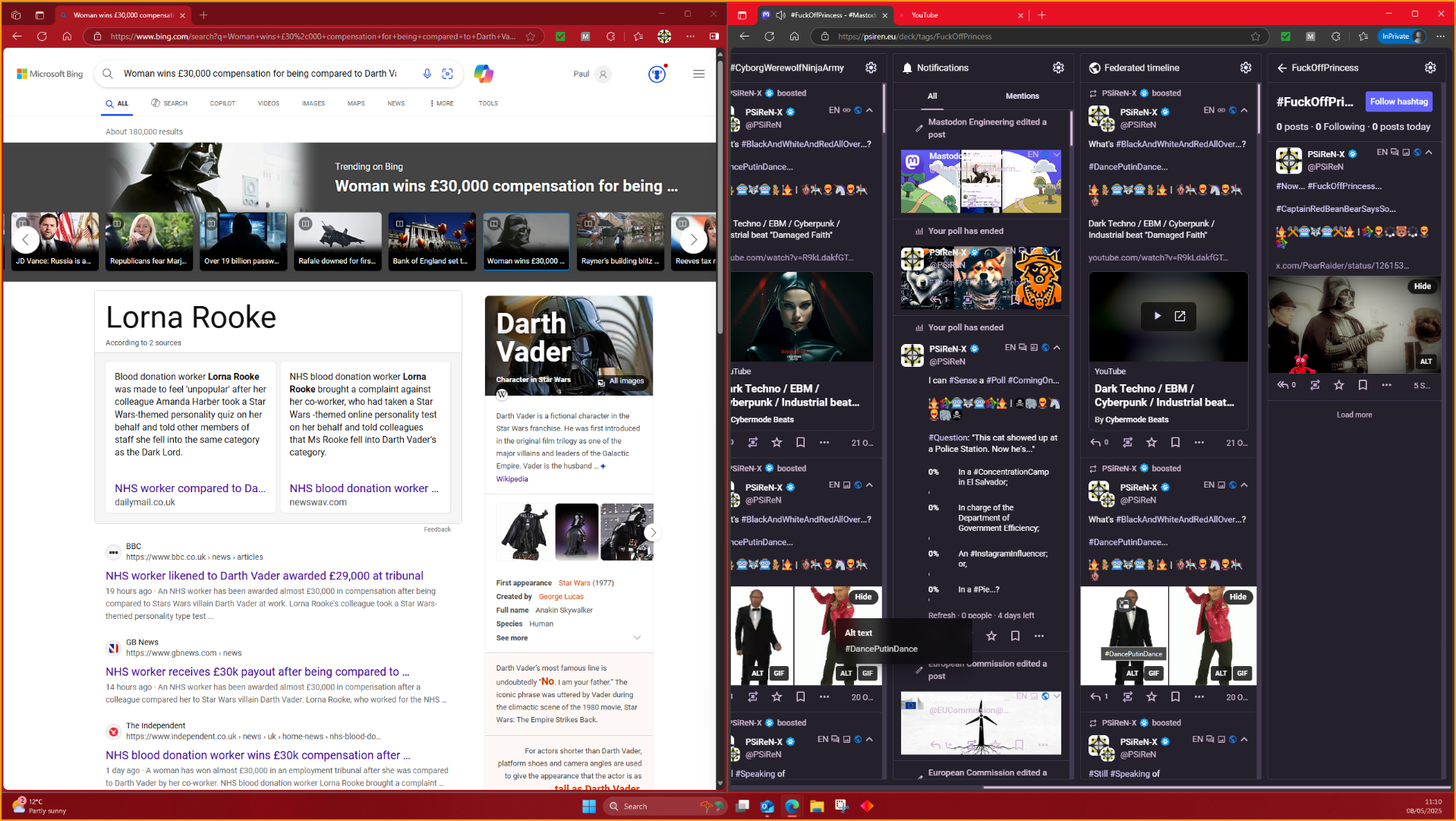The image size is (1456, 821).
Task: Boost the Darth Vader image post
Action: [1315, 385]
